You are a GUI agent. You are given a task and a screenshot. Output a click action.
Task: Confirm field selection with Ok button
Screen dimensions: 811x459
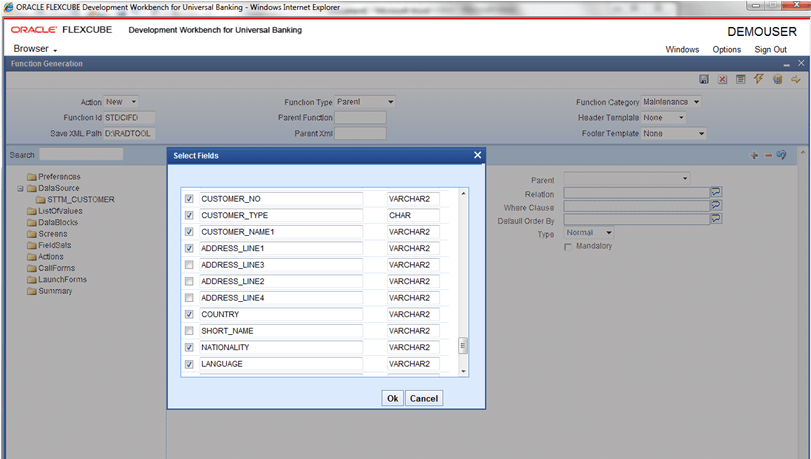393,398
